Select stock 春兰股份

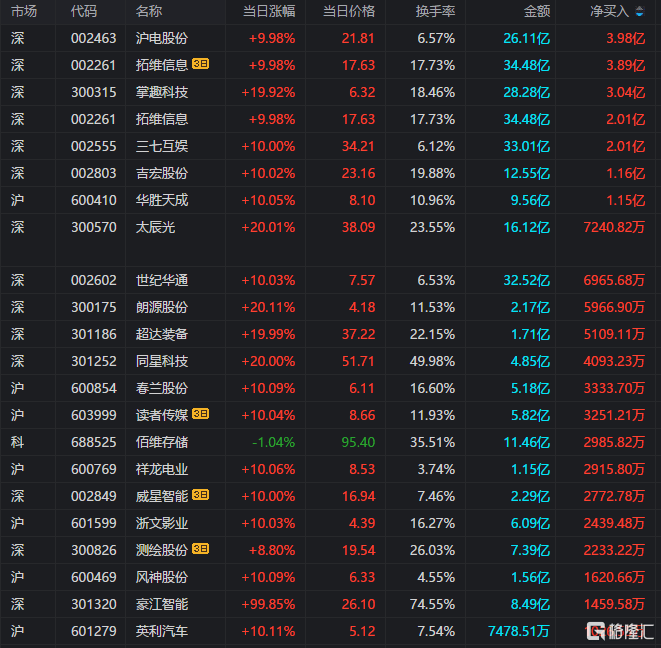coord(162,388)
